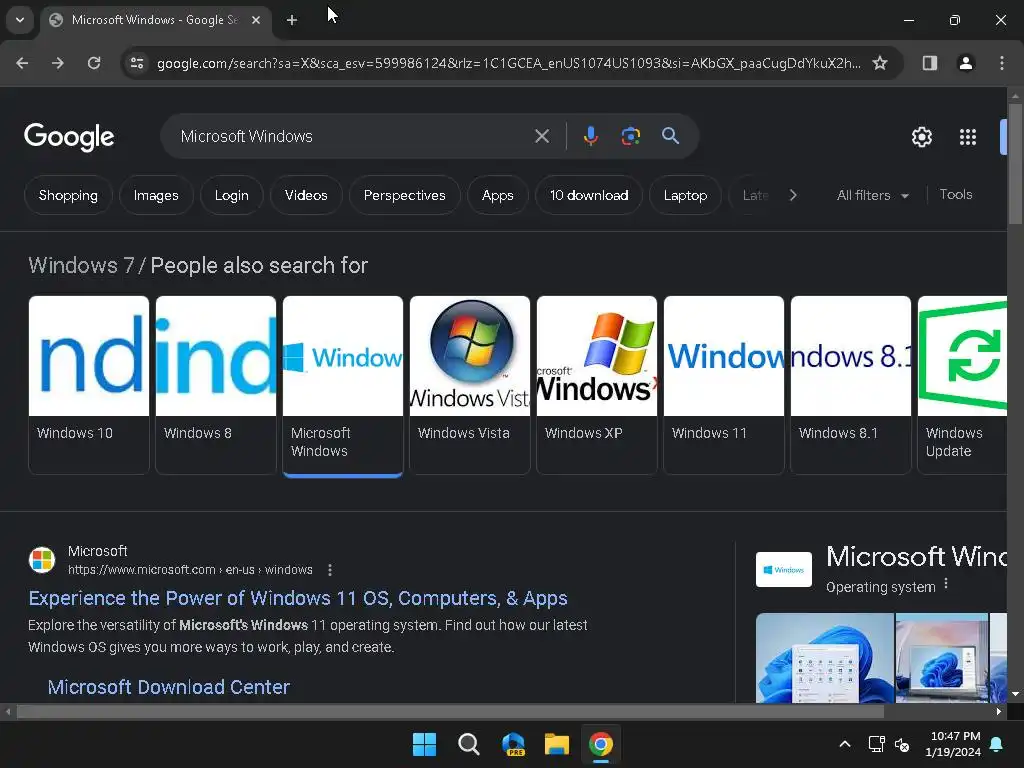Switch to the Videos filter
1024x768 pixels.
coord(306,195)
